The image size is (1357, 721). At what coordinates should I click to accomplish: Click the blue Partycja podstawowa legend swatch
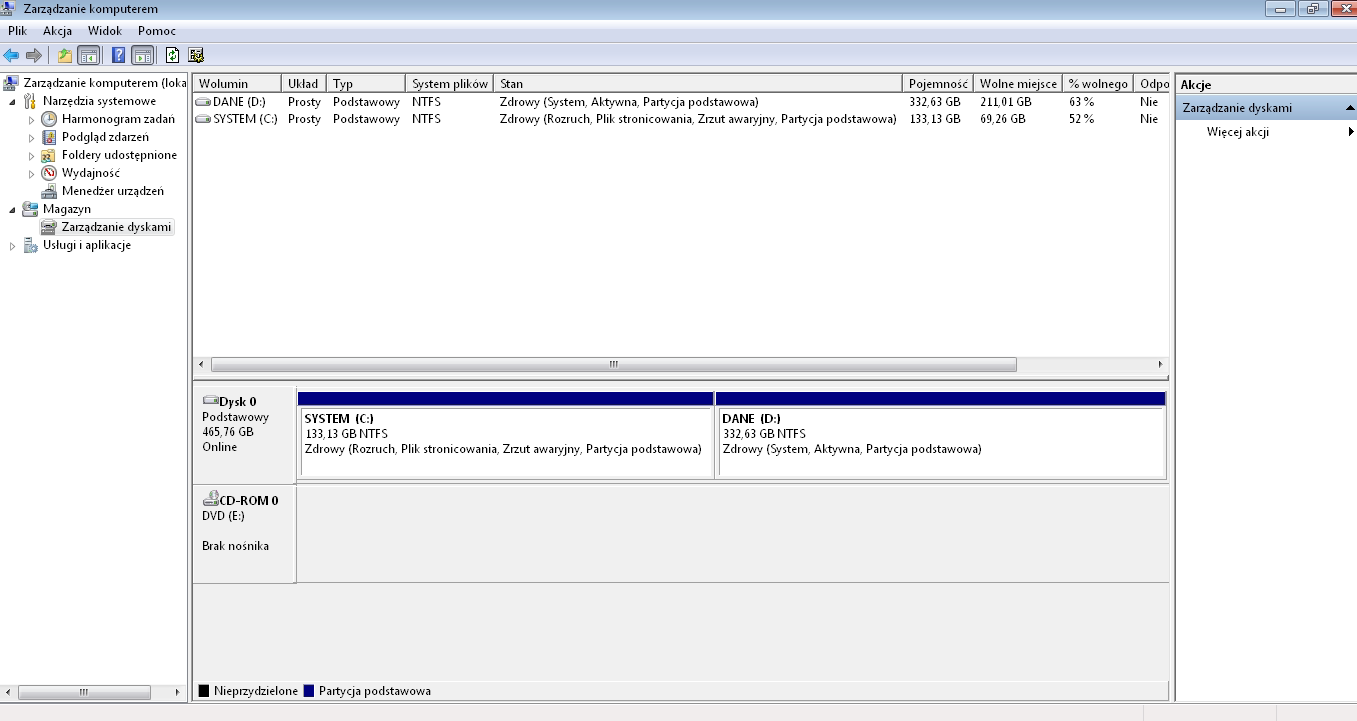tap(309, 691)
